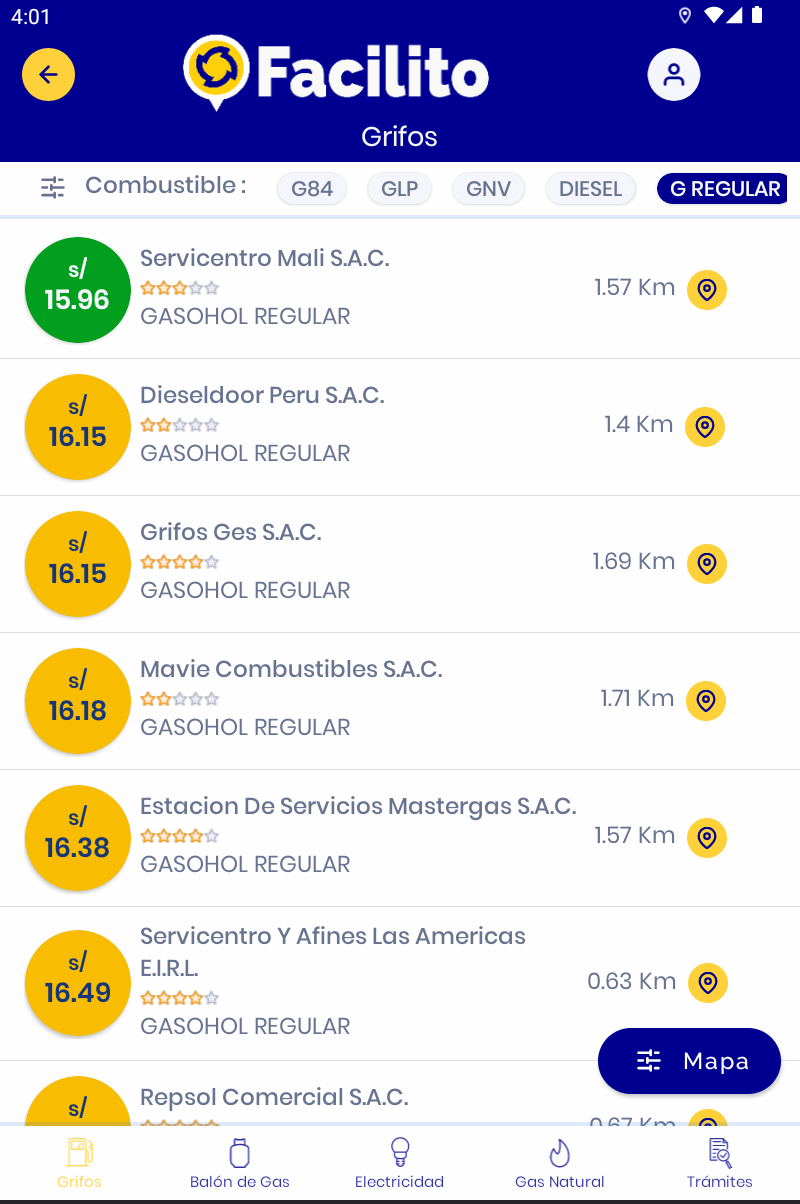The height and width of the screenshot is (1204, 800).
Task: Show Grifos Ges location pin
Action: pos(707,564)
